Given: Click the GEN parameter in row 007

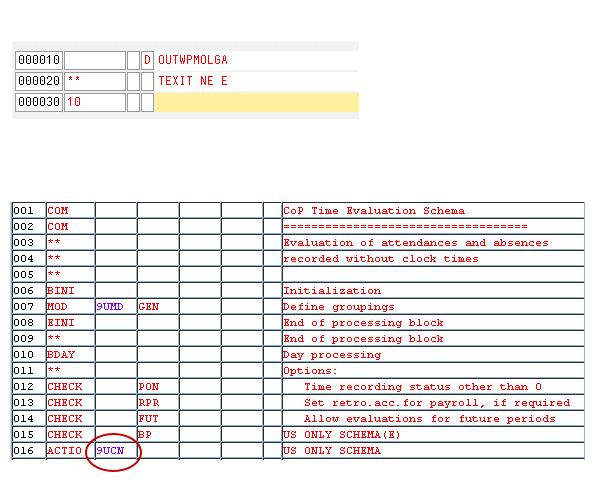Looking at the screenshot, I should tap(149, 307).
